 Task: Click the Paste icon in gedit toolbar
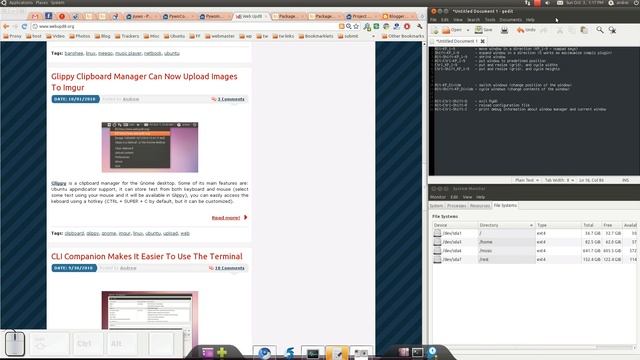pos(584,30)
